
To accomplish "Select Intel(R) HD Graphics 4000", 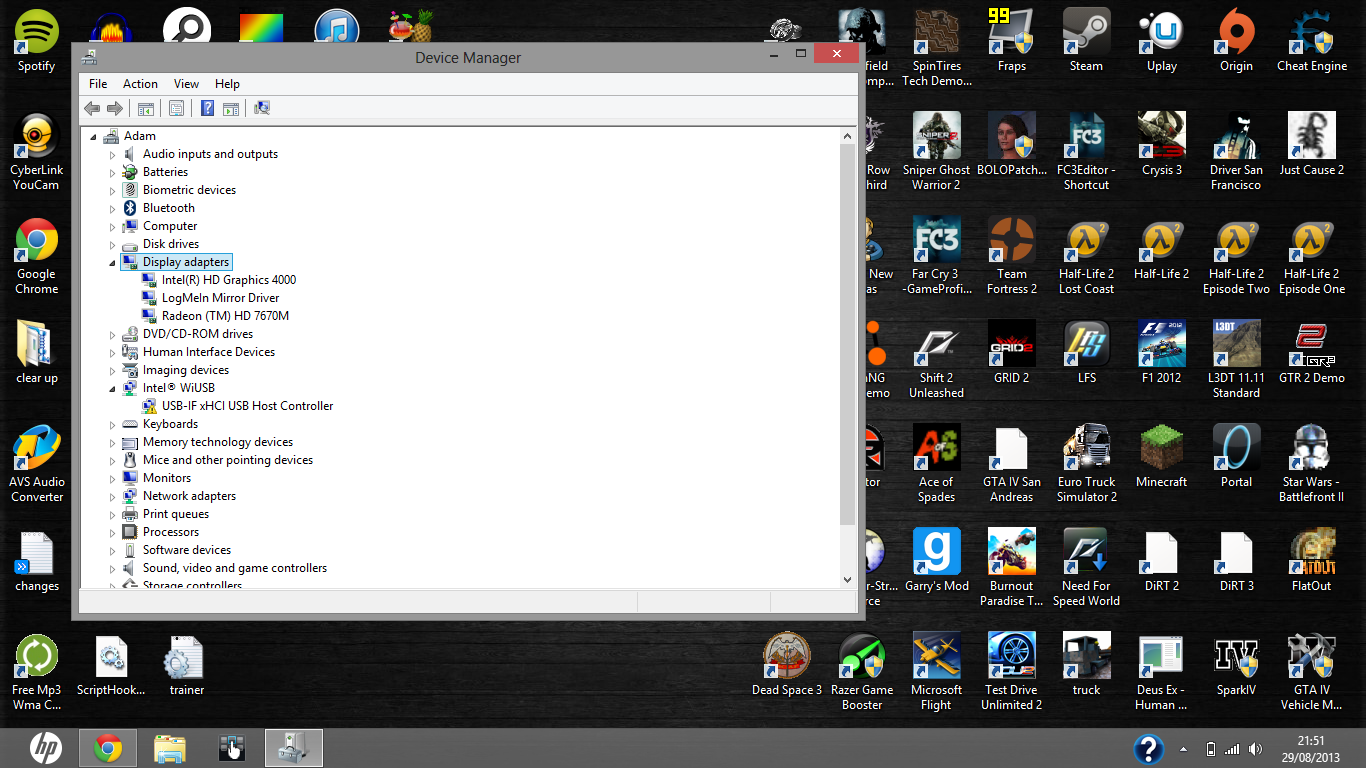I will (x=229, y=280).
